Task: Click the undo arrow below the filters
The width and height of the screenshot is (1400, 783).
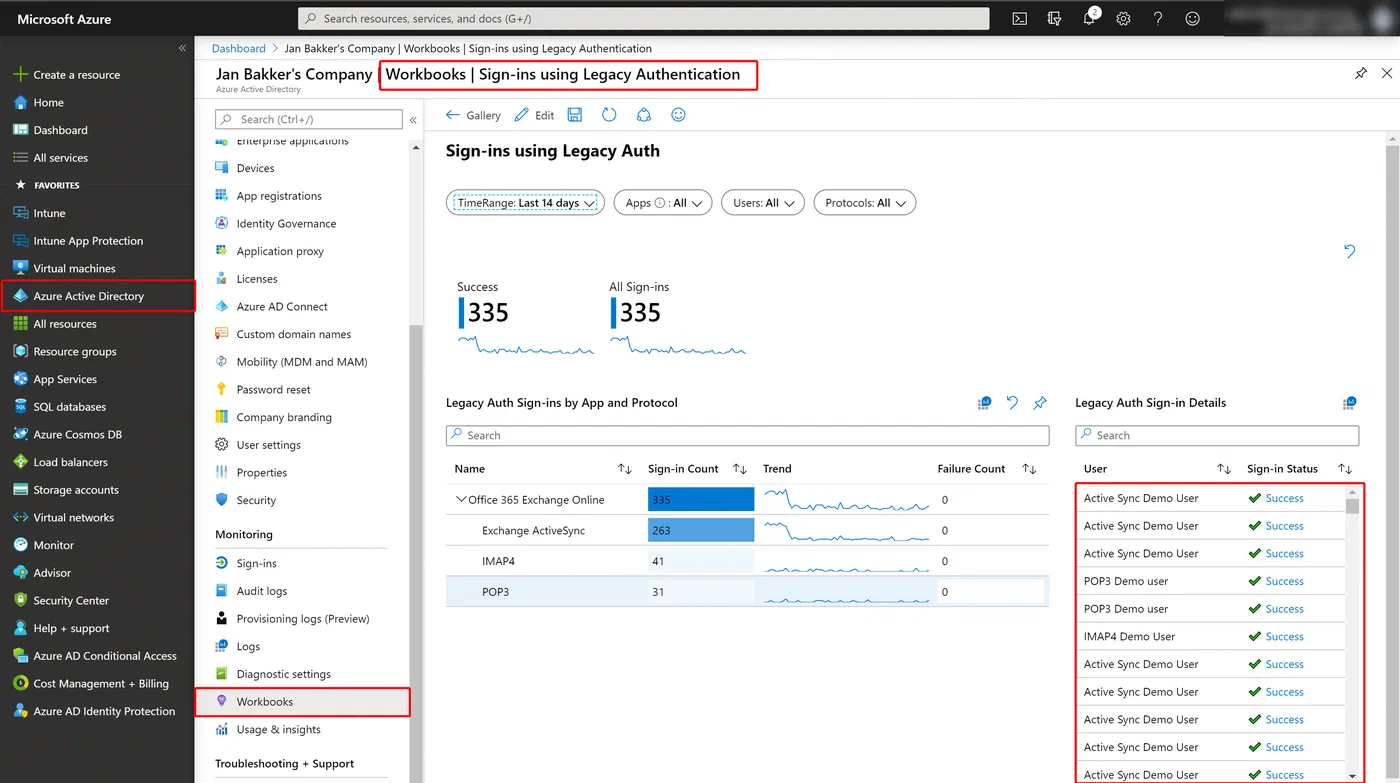Action: coord(1349,251)
